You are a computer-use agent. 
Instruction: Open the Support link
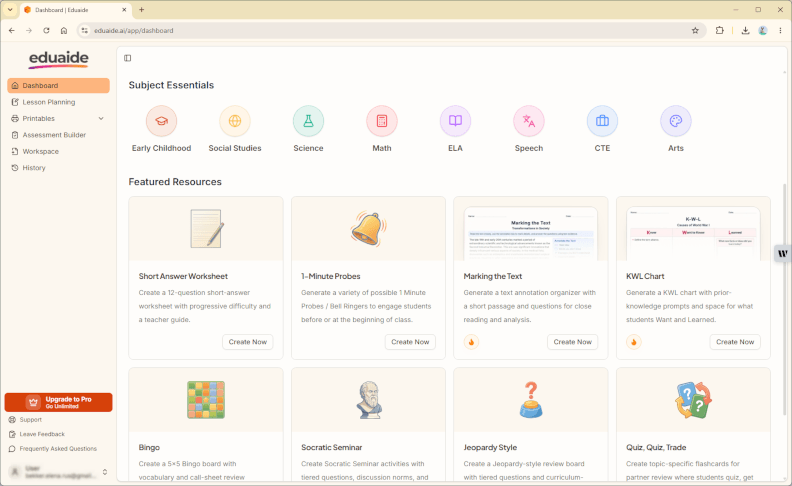tap(25, 420)
